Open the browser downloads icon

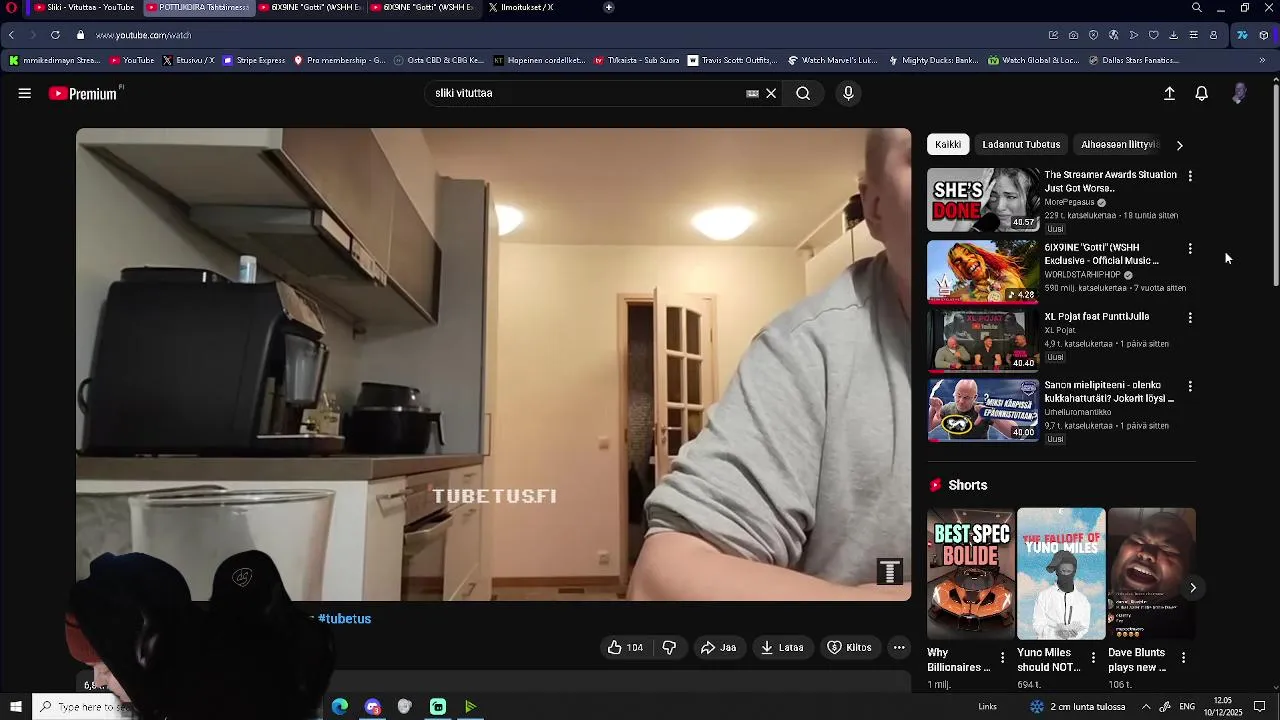1173,35
